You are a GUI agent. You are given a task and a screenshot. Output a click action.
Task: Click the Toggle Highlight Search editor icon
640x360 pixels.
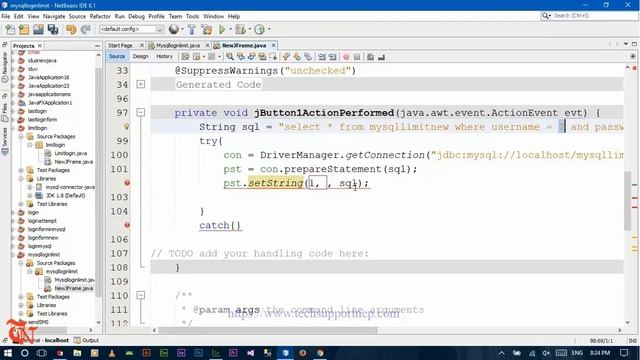tap(262, 57)
